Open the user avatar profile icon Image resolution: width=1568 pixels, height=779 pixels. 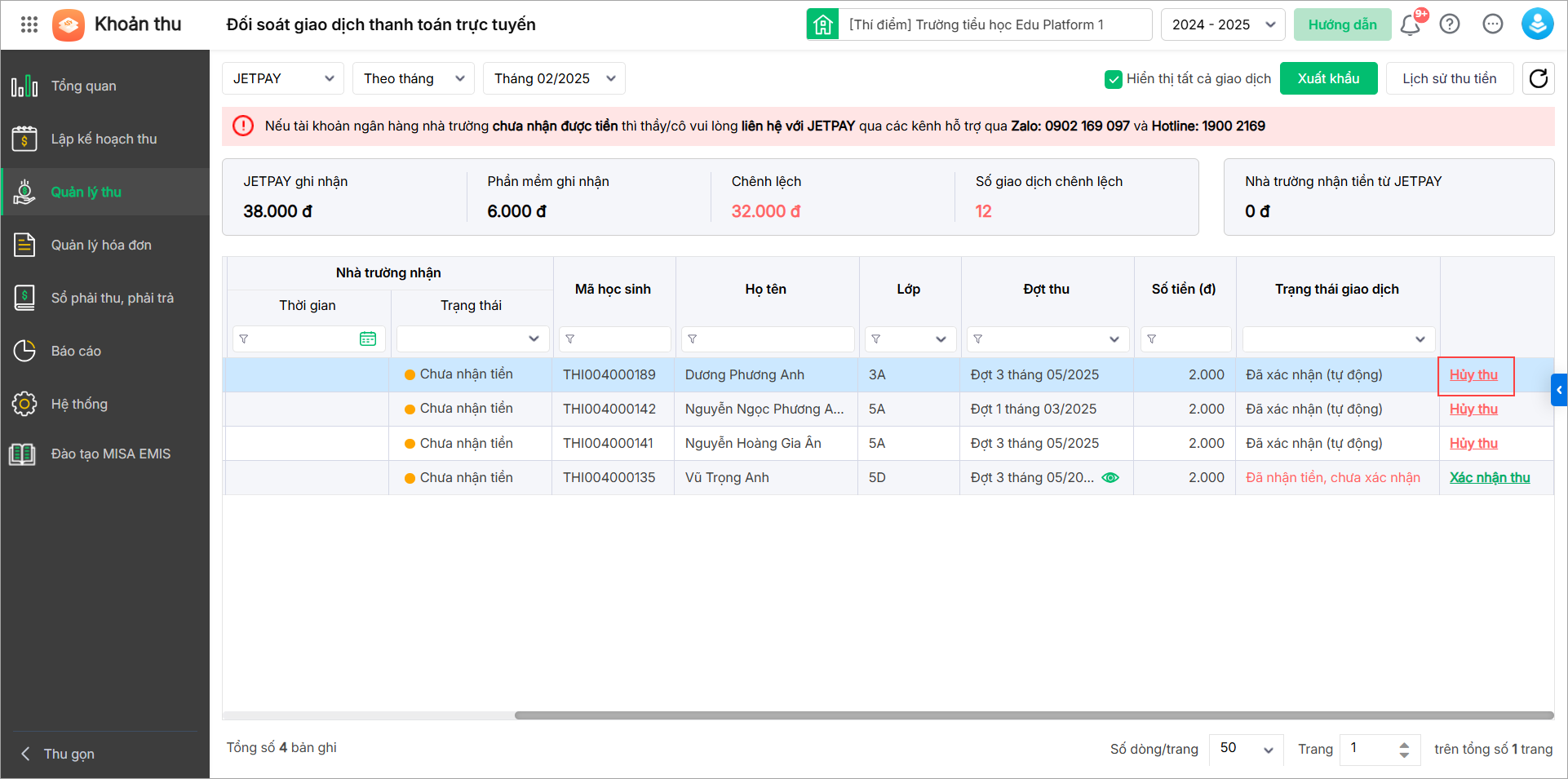[1537, 24]
